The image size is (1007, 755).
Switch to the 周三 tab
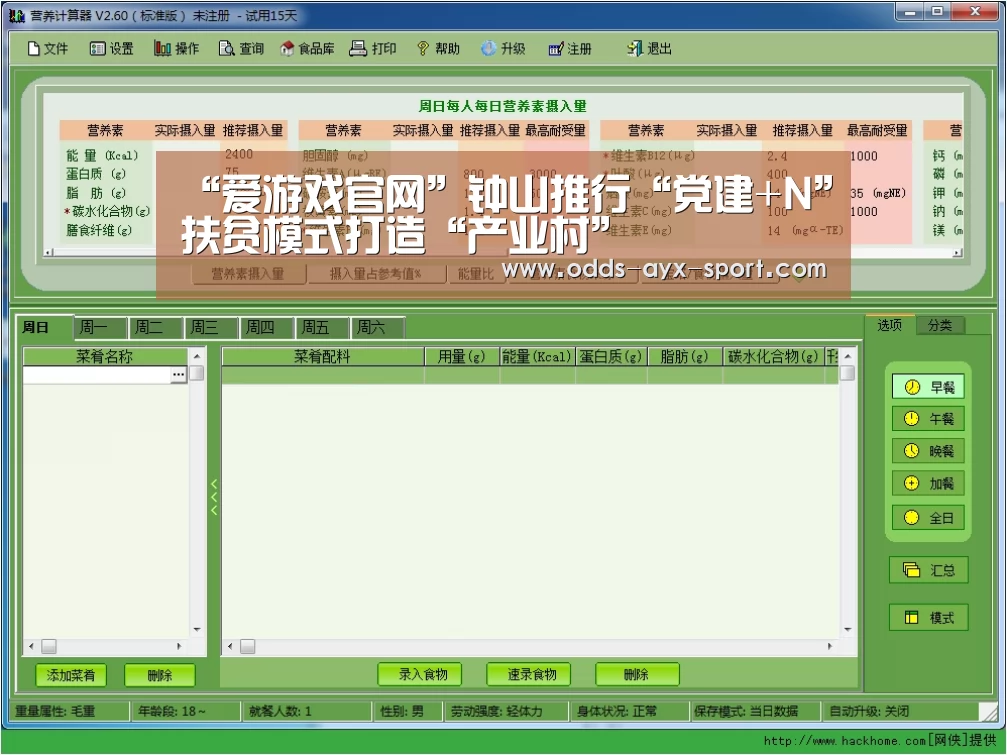[212, 327]
